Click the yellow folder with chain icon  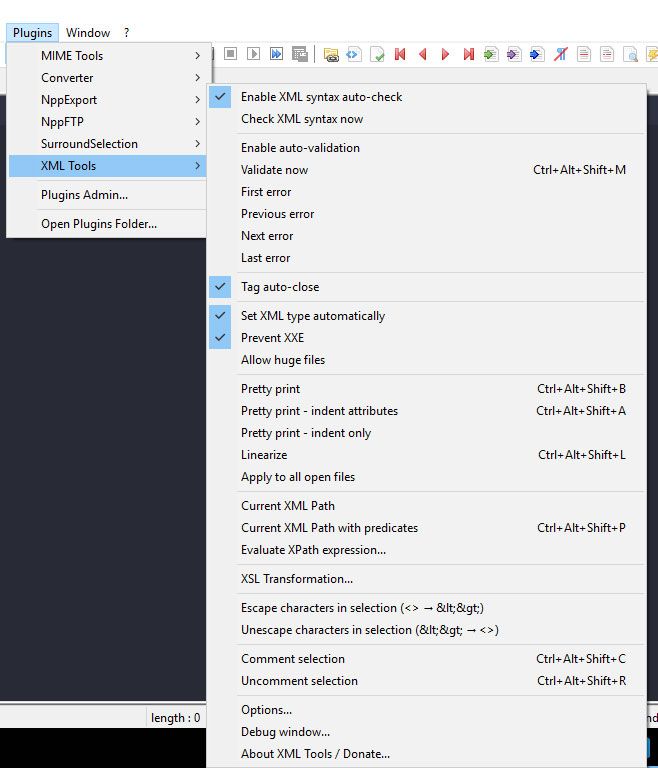click(331, 54)
